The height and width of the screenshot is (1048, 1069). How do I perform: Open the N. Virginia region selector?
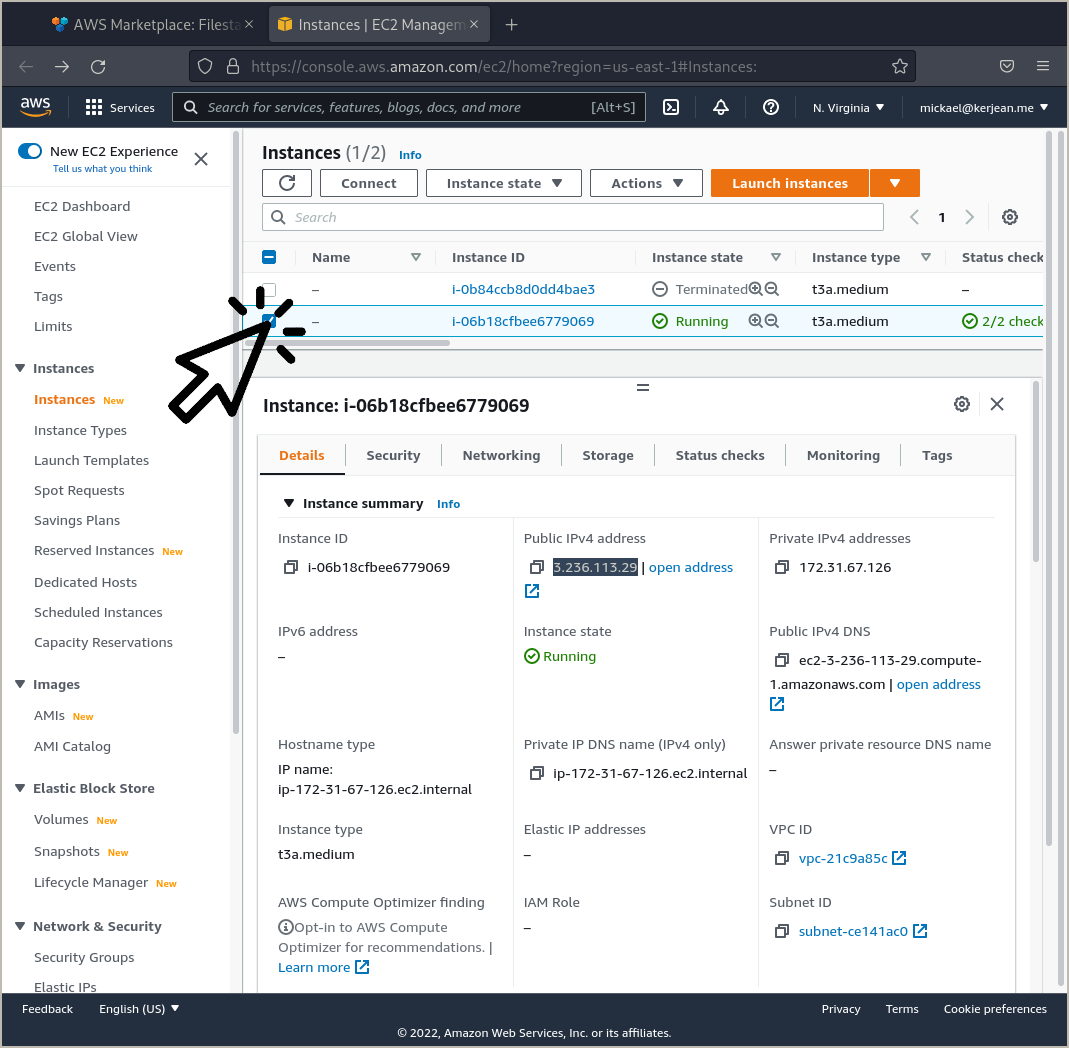pyautogui.click(x=848, y=108)
